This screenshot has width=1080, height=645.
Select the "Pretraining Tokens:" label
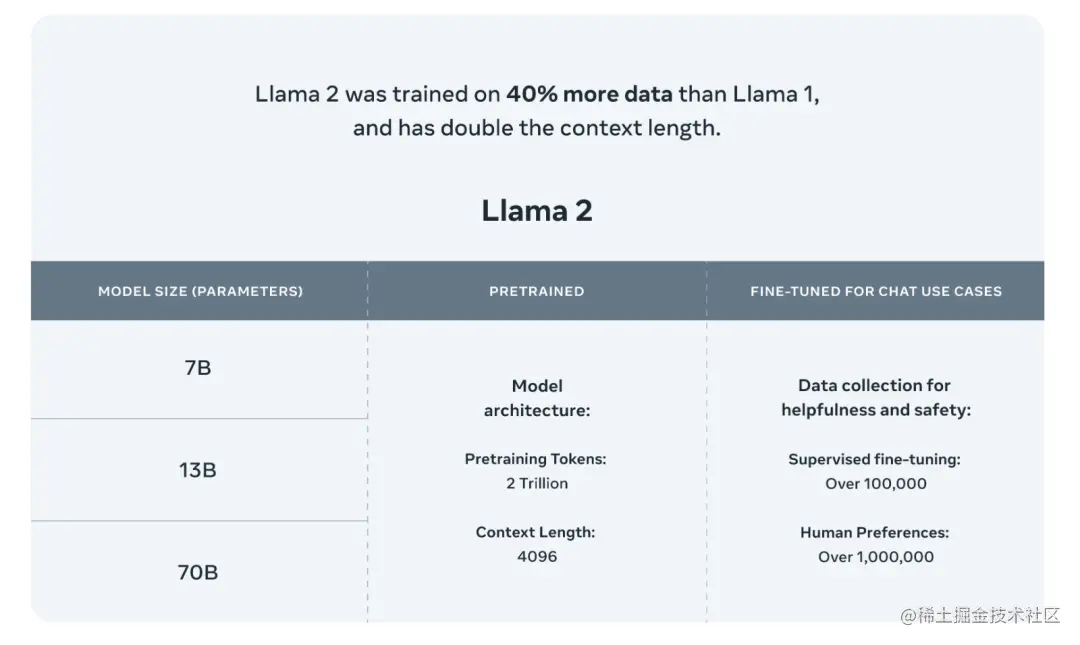tap(536, 459)
